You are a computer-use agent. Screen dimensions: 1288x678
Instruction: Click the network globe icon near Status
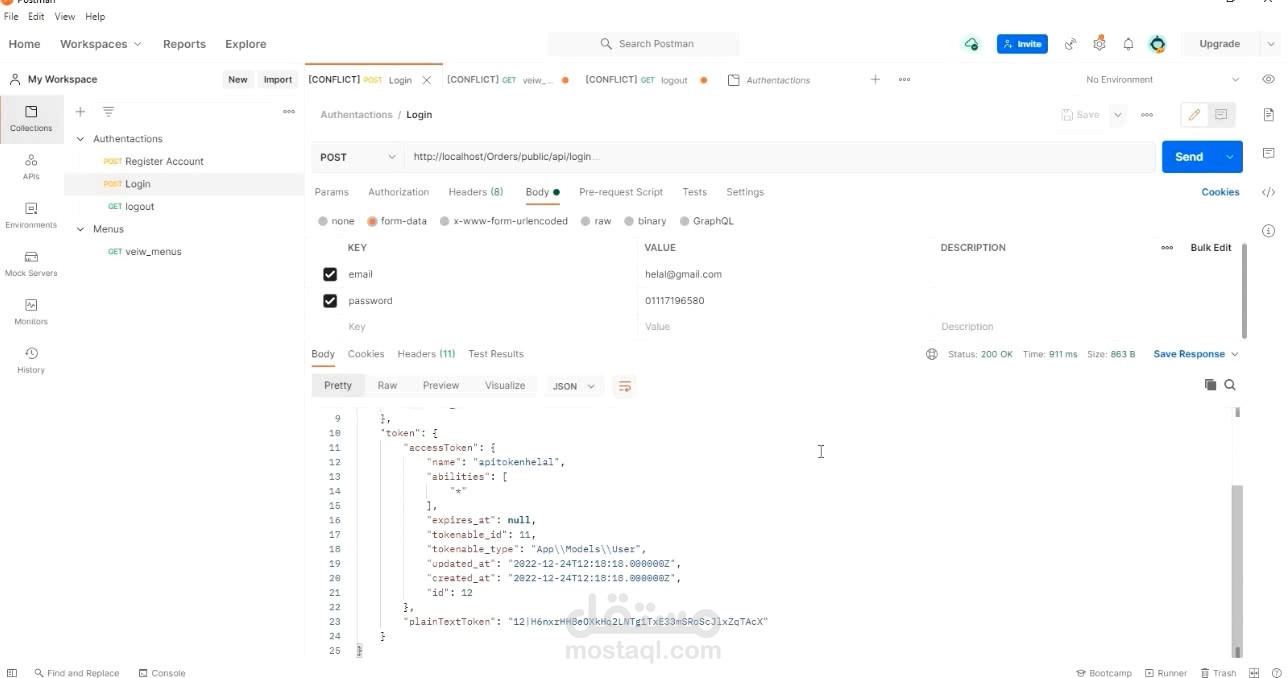pos(932,354)
